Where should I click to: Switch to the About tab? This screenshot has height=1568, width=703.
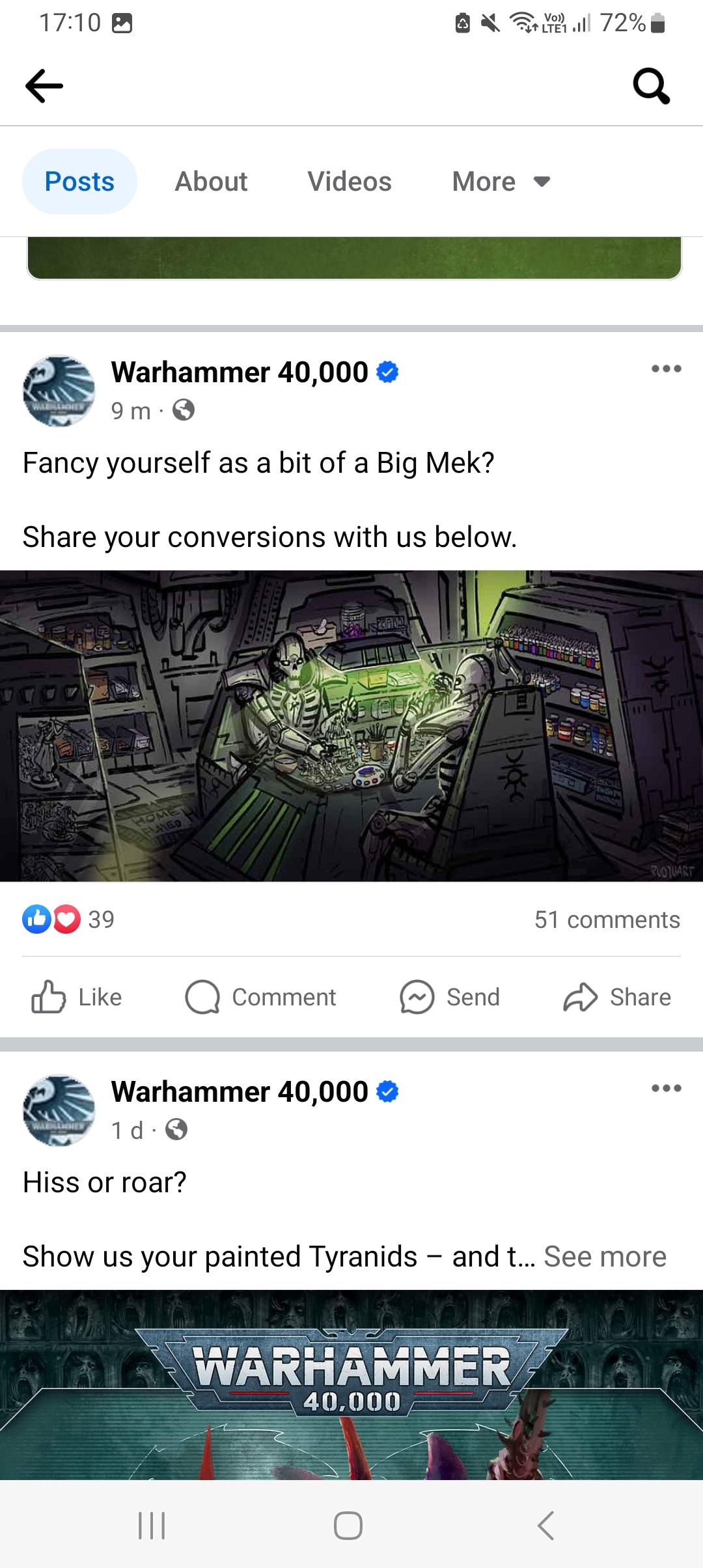(211, 182)
